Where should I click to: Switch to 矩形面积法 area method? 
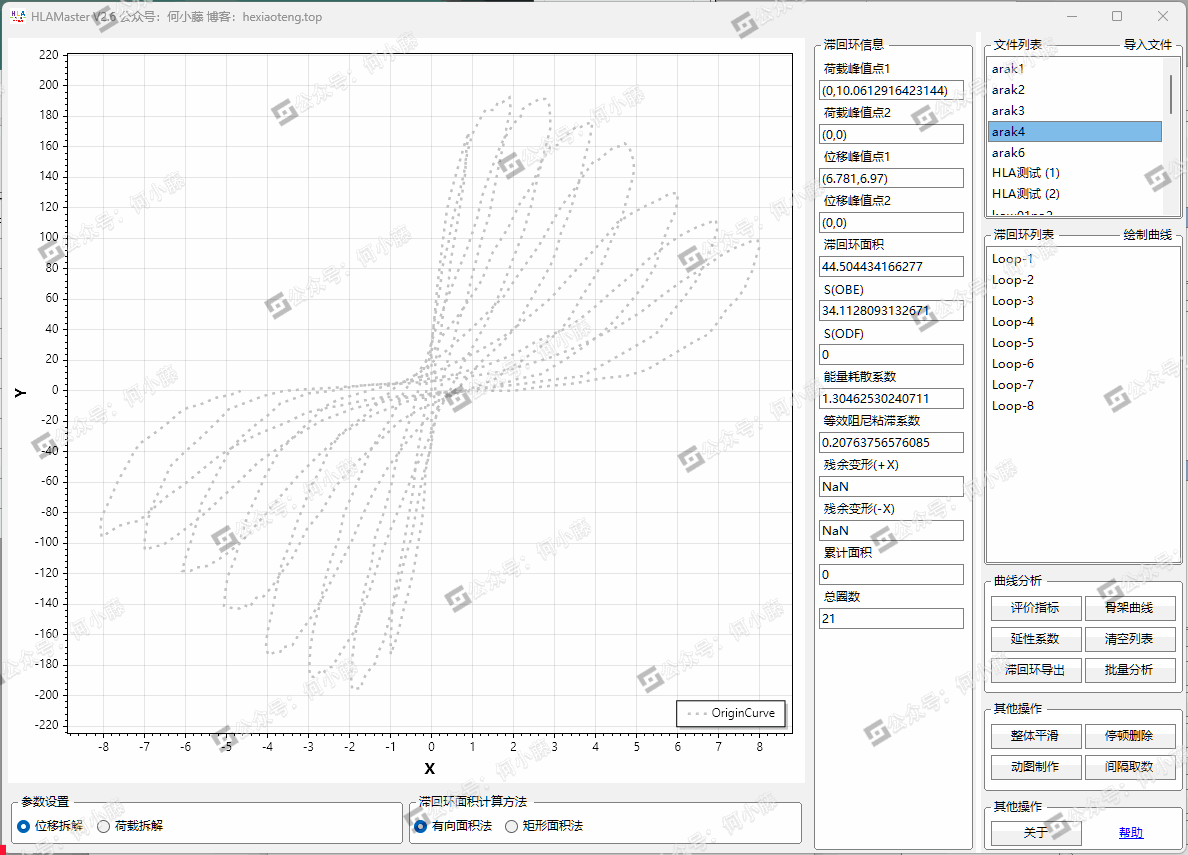tap(512, 826)
